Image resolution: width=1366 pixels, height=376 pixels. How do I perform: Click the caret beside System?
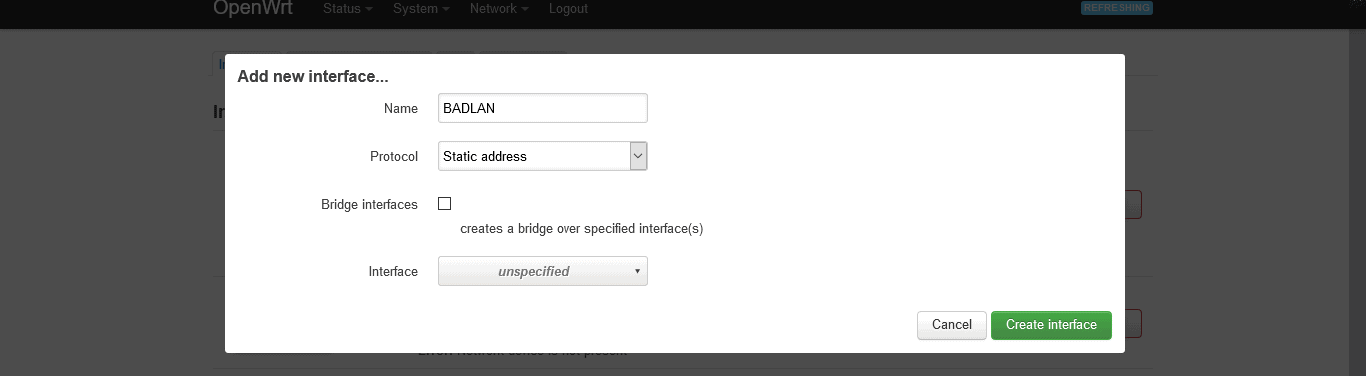point(446,10)
